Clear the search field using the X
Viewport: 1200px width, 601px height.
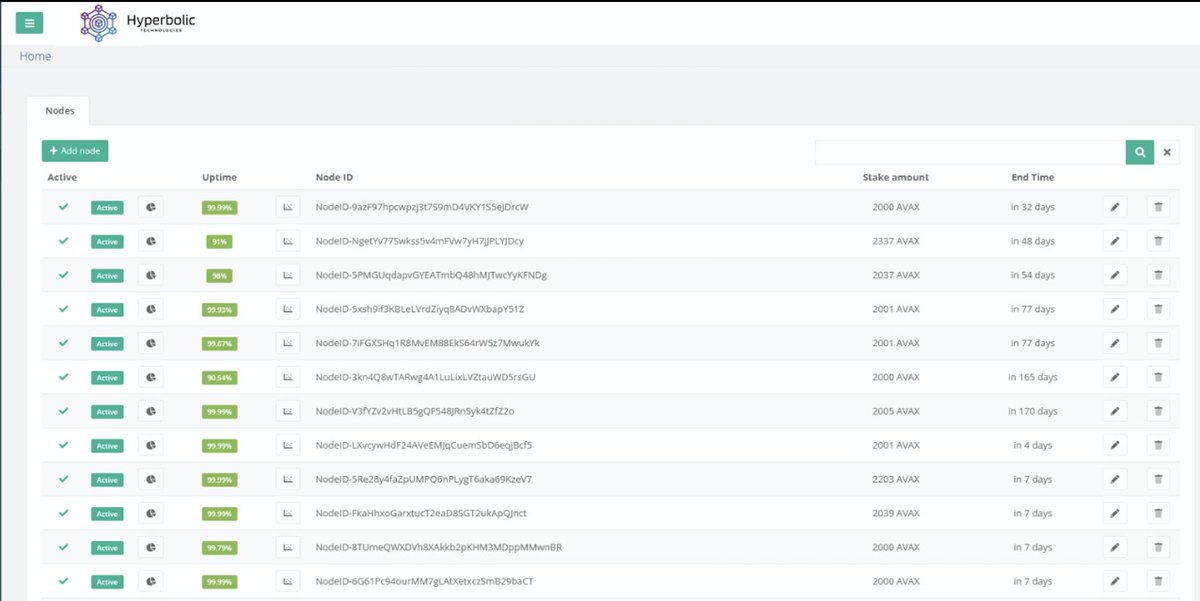[1167, 151]
